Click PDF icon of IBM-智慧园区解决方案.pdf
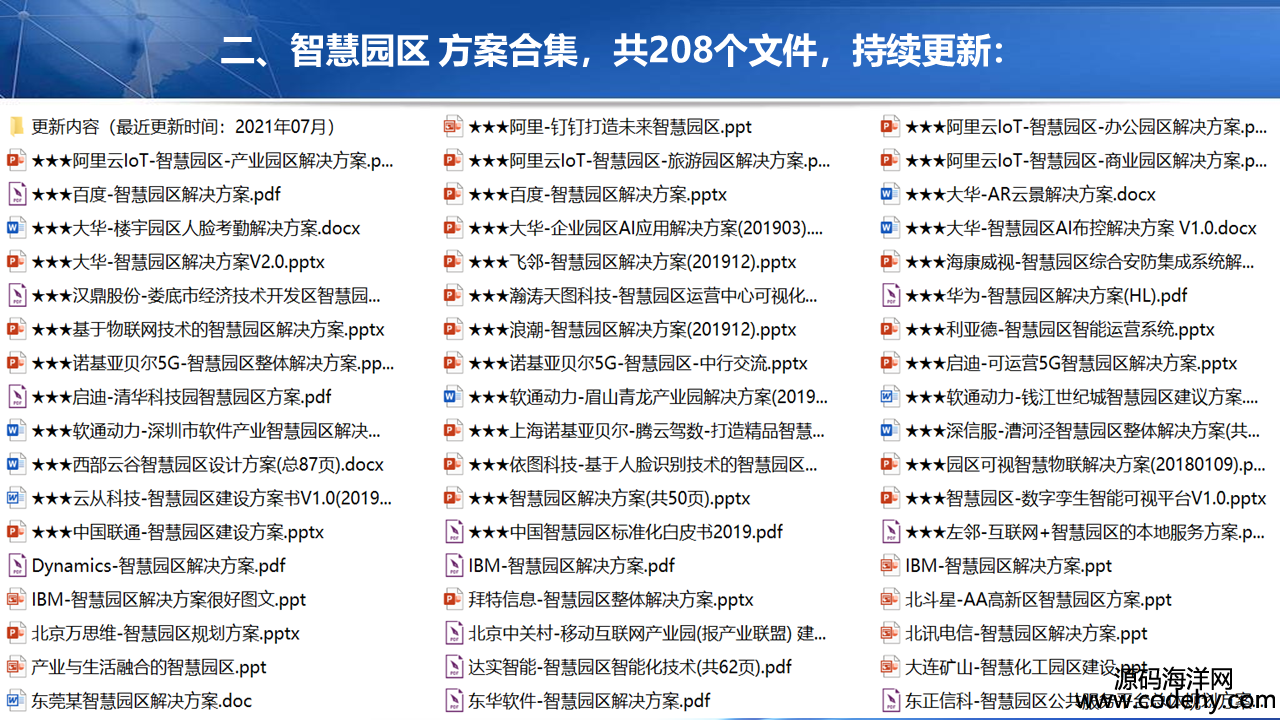The width and height of the screenshot is (1280, 720). 453,566
